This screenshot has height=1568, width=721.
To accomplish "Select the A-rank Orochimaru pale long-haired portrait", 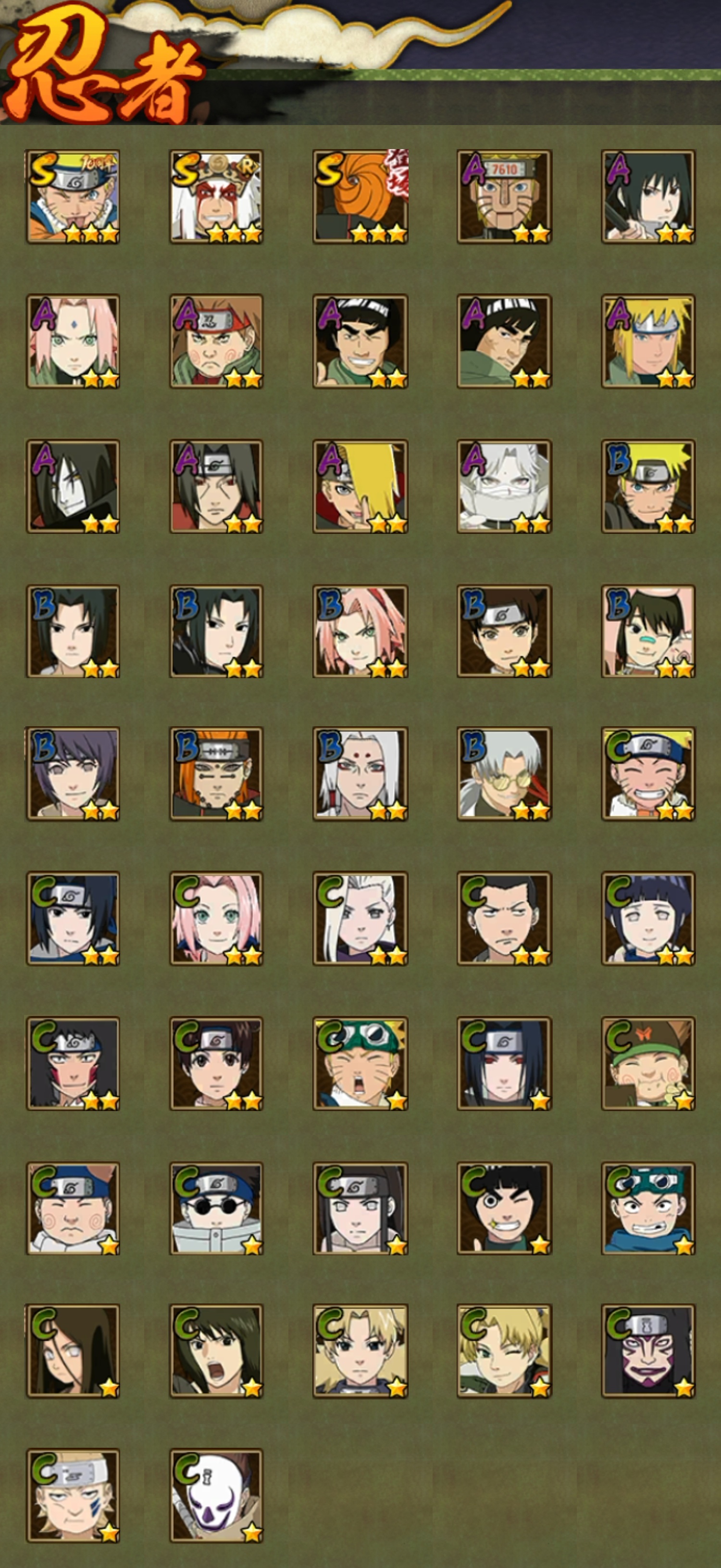I will (x=73, y=486).
